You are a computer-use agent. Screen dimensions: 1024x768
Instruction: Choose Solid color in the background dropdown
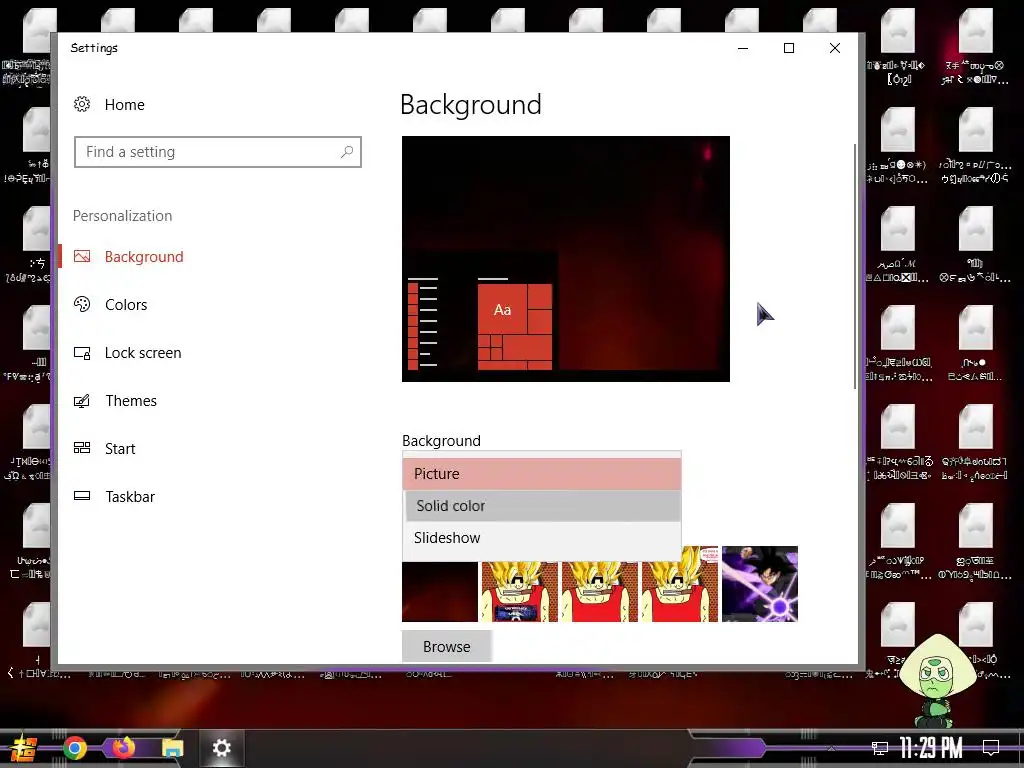point(541,506)
